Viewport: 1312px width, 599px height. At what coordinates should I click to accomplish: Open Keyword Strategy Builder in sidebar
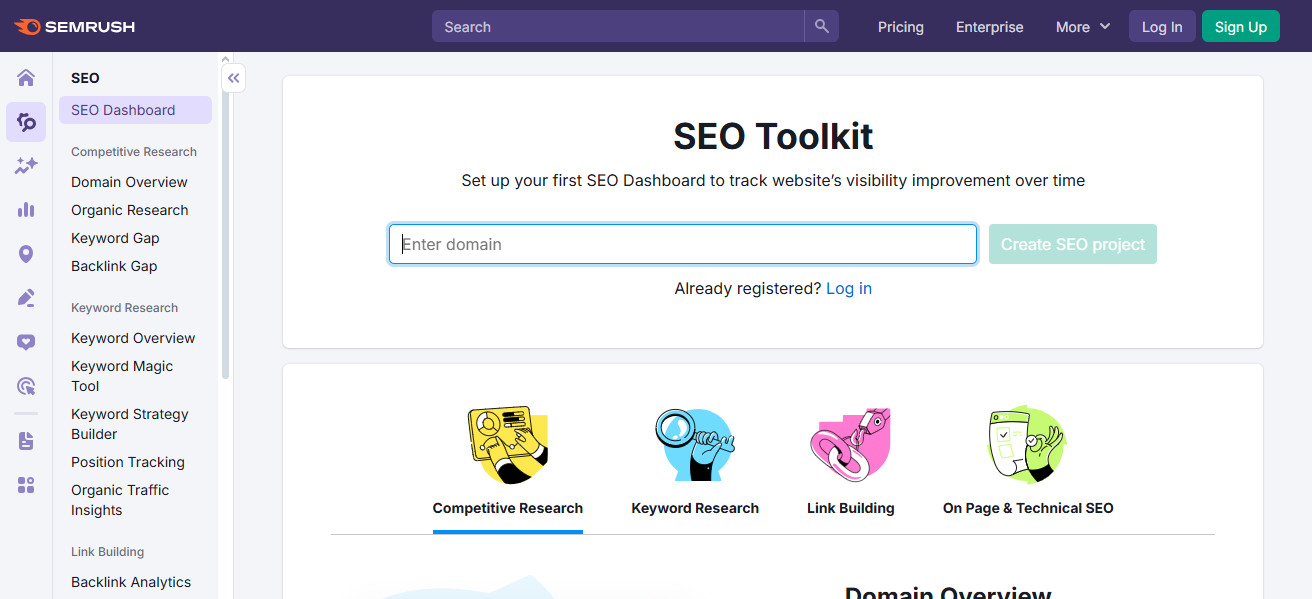(x=130, y=424)
